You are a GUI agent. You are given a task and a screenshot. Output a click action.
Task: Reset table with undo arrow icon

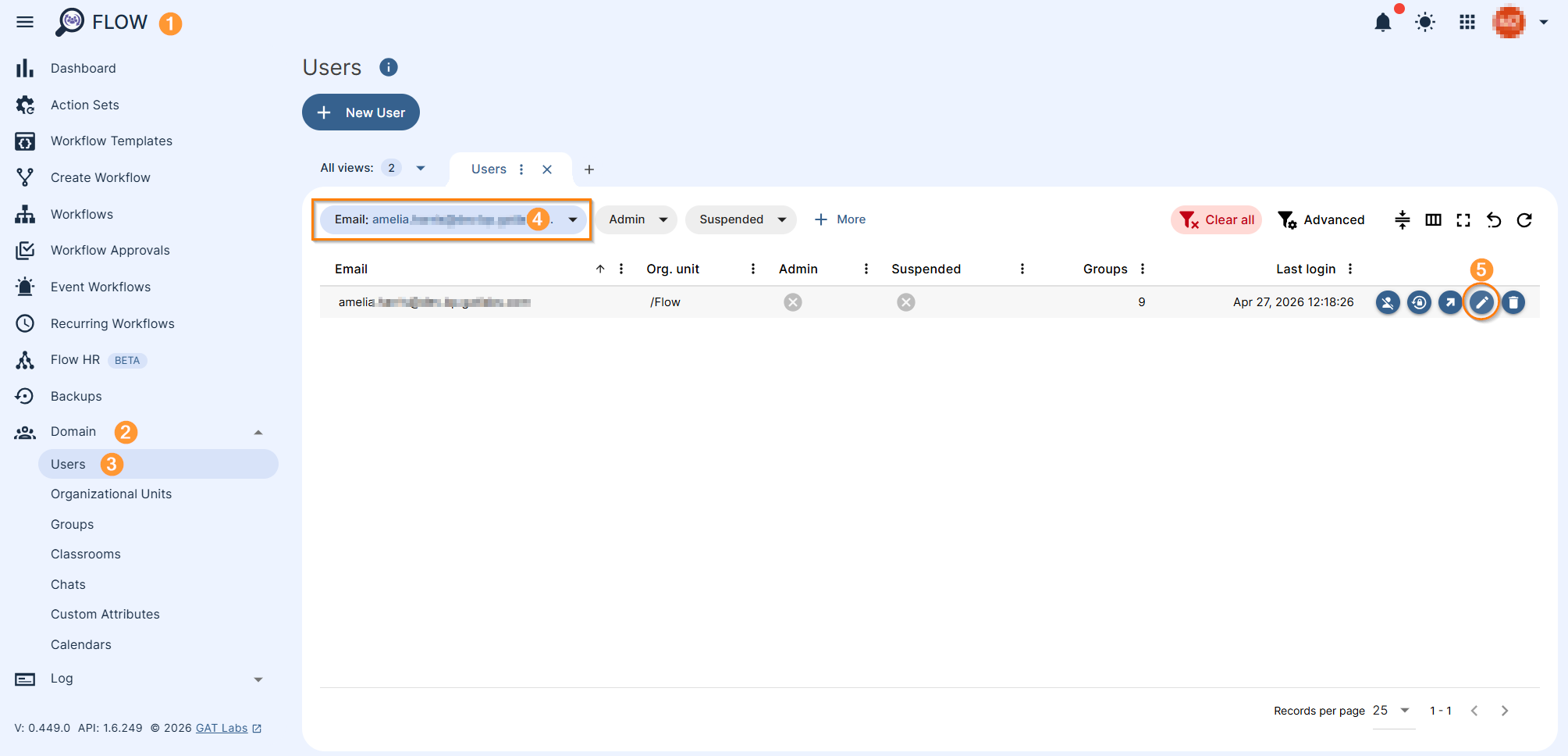tap(1494, 220)
